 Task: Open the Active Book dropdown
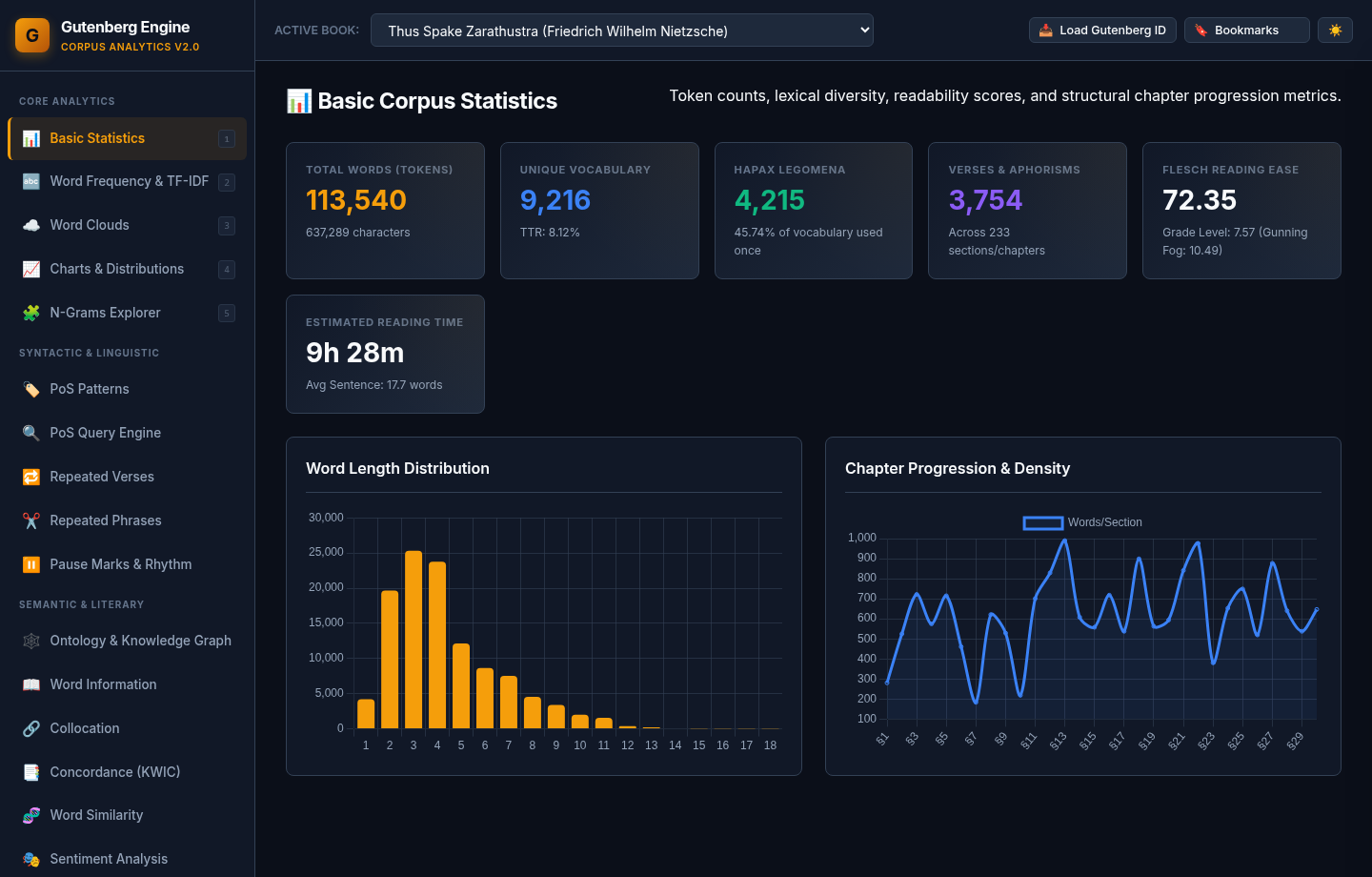click(x=622, y=31)
